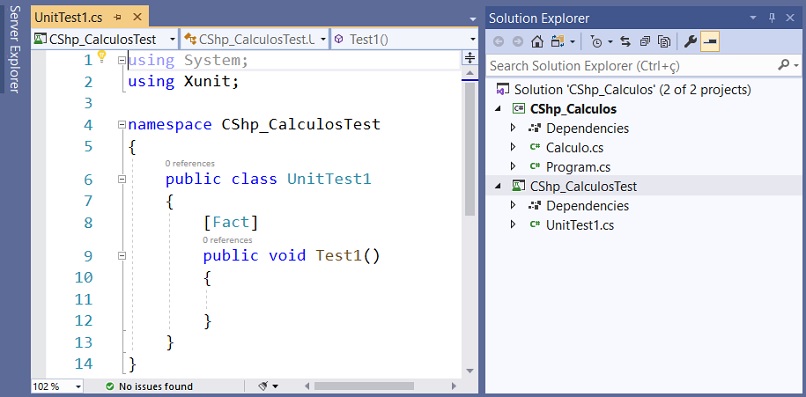This screenshot has height=397, width=806.
Task: Click Sync with Active Document arrows icon
Action: click(x=625, y=42)
